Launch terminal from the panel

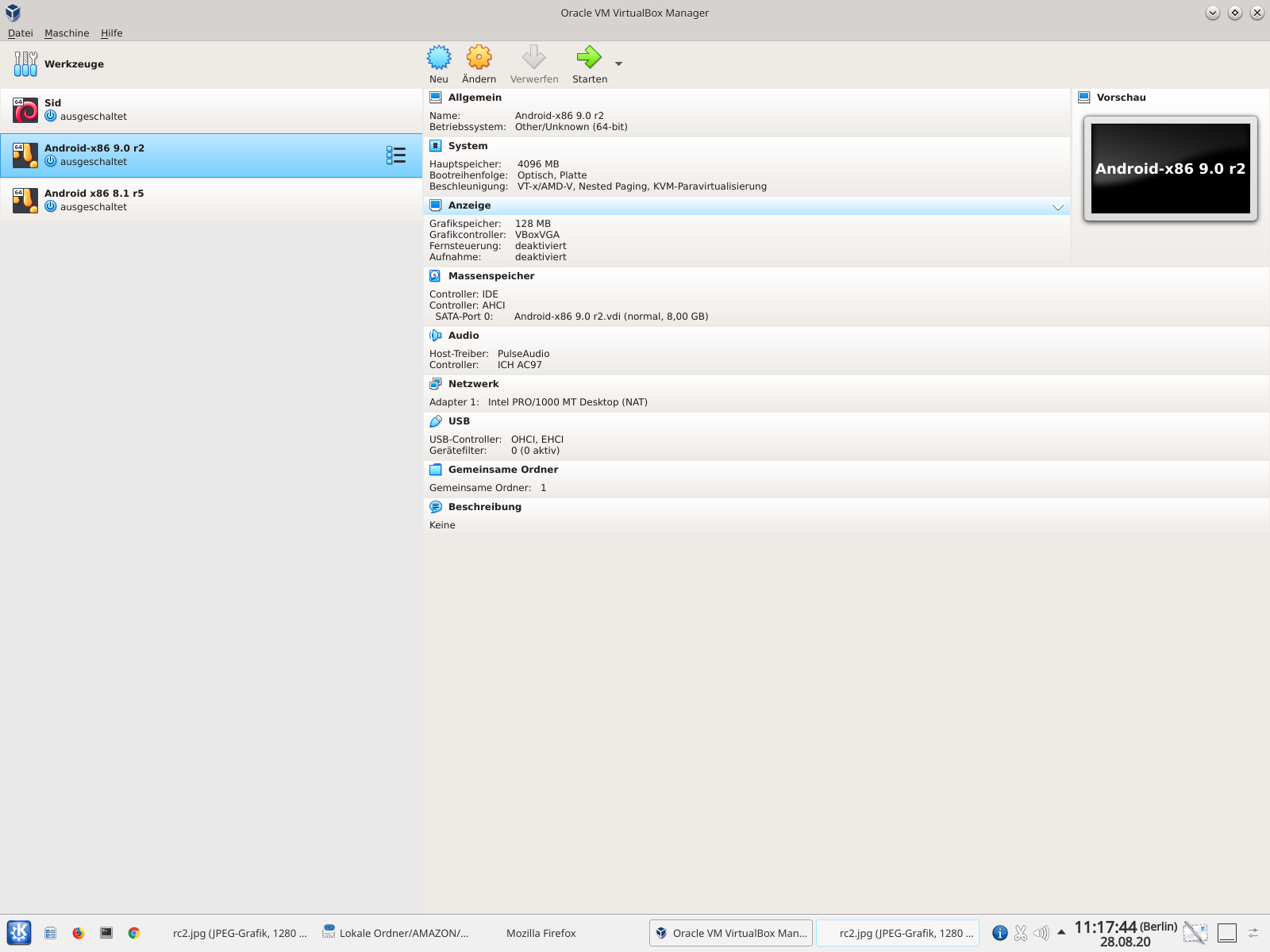pyautogui.click(x=106, y=933)
